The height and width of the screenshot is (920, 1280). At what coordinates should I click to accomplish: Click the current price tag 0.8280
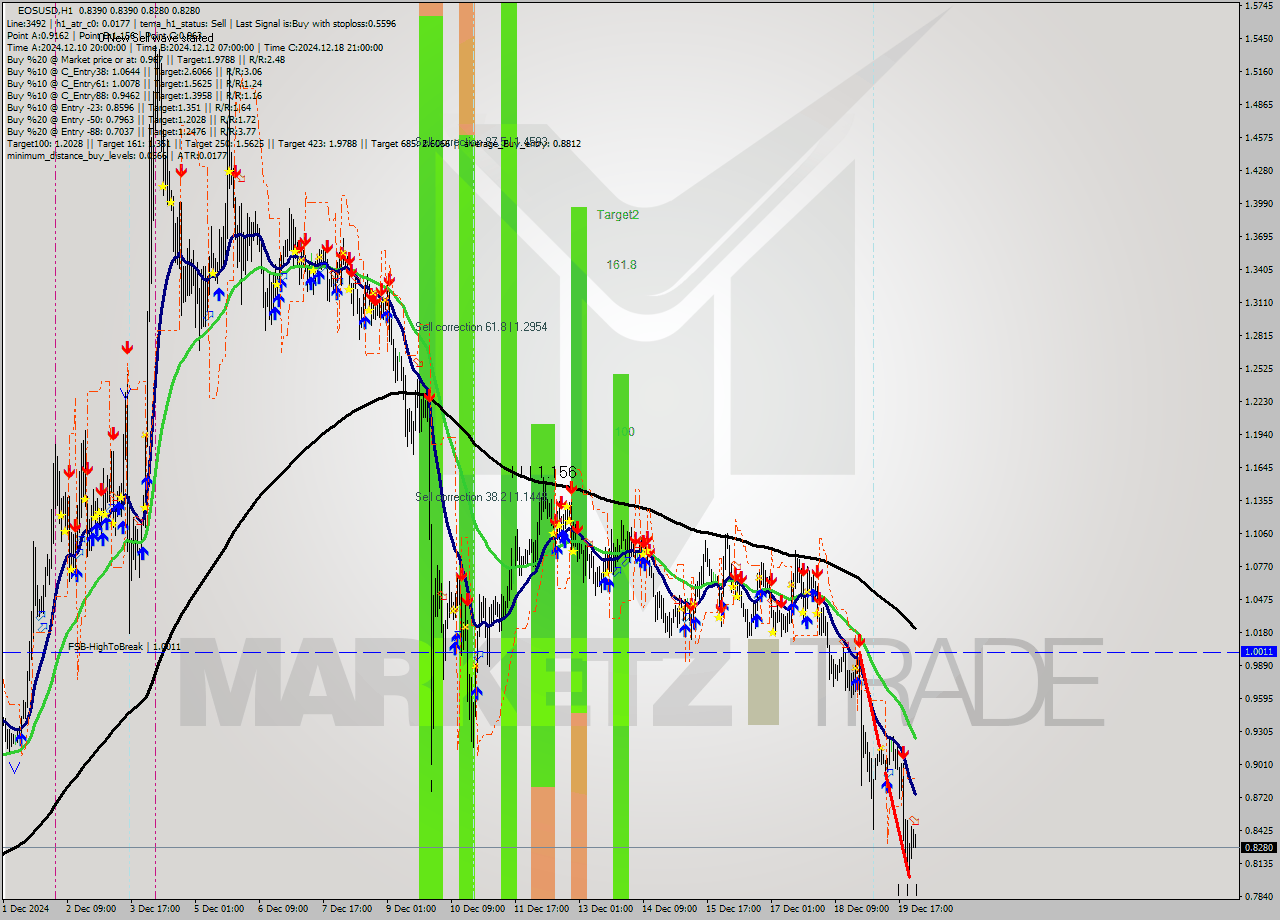pyautogui.click(x=1258, y=847)
